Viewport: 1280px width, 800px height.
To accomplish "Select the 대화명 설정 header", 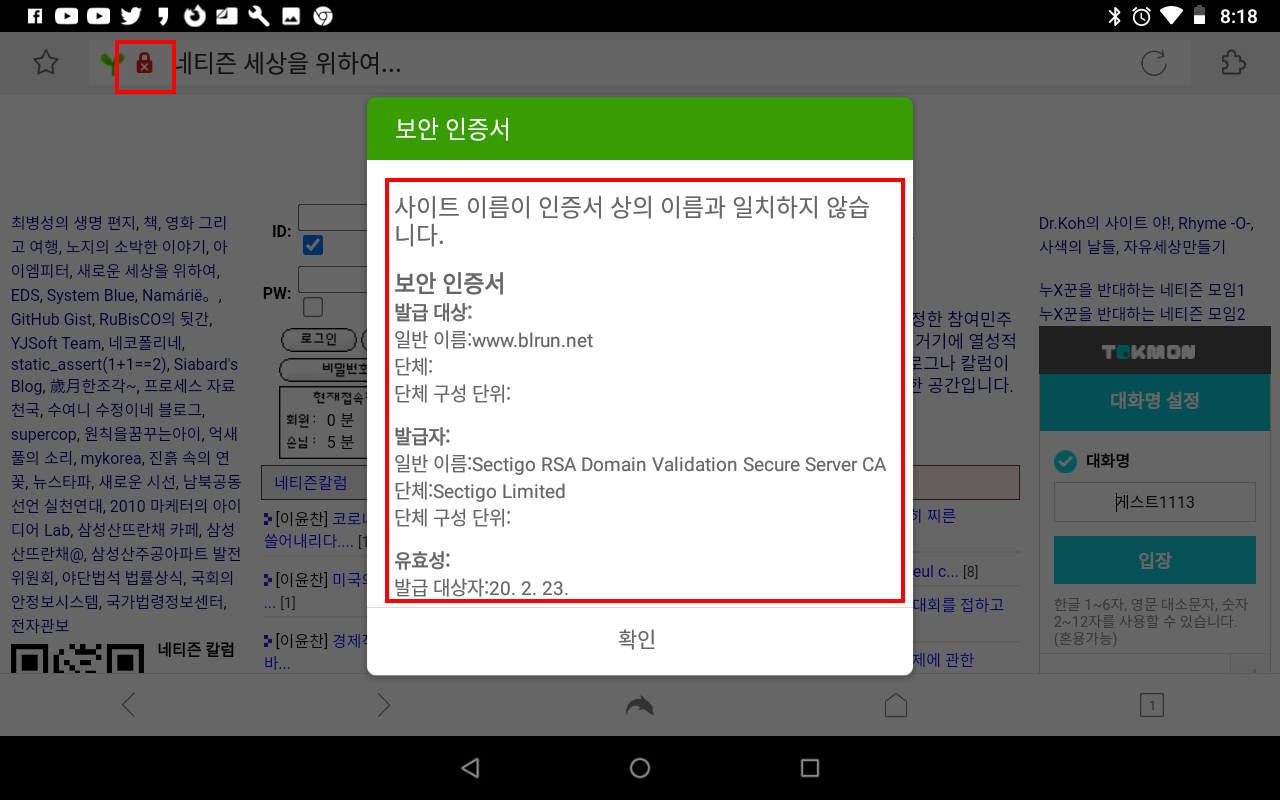I will (x=1155, y=401).
